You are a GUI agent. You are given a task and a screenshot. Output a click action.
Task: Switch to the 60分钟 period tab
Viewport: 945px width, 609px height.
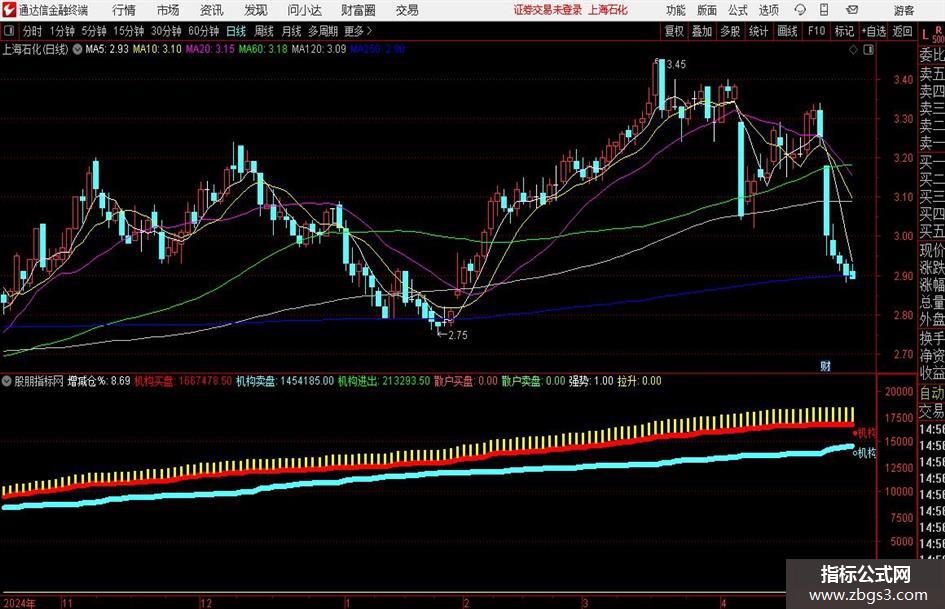(204, 31)
